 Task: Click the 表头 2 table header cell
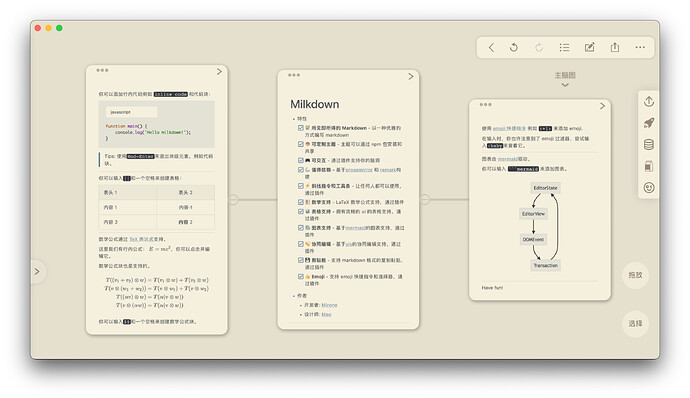[186, 192]
